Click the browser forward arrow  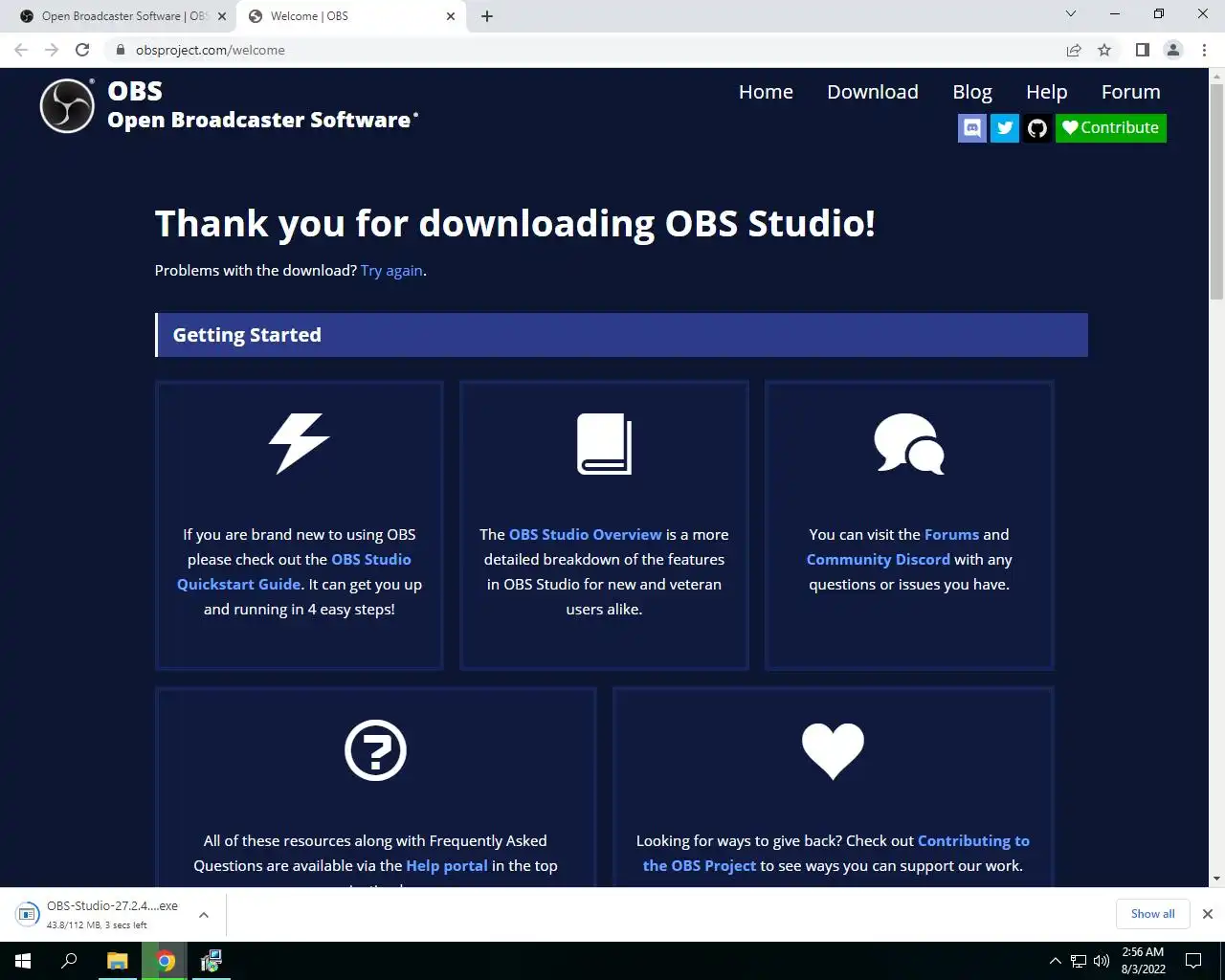point(52,50)
